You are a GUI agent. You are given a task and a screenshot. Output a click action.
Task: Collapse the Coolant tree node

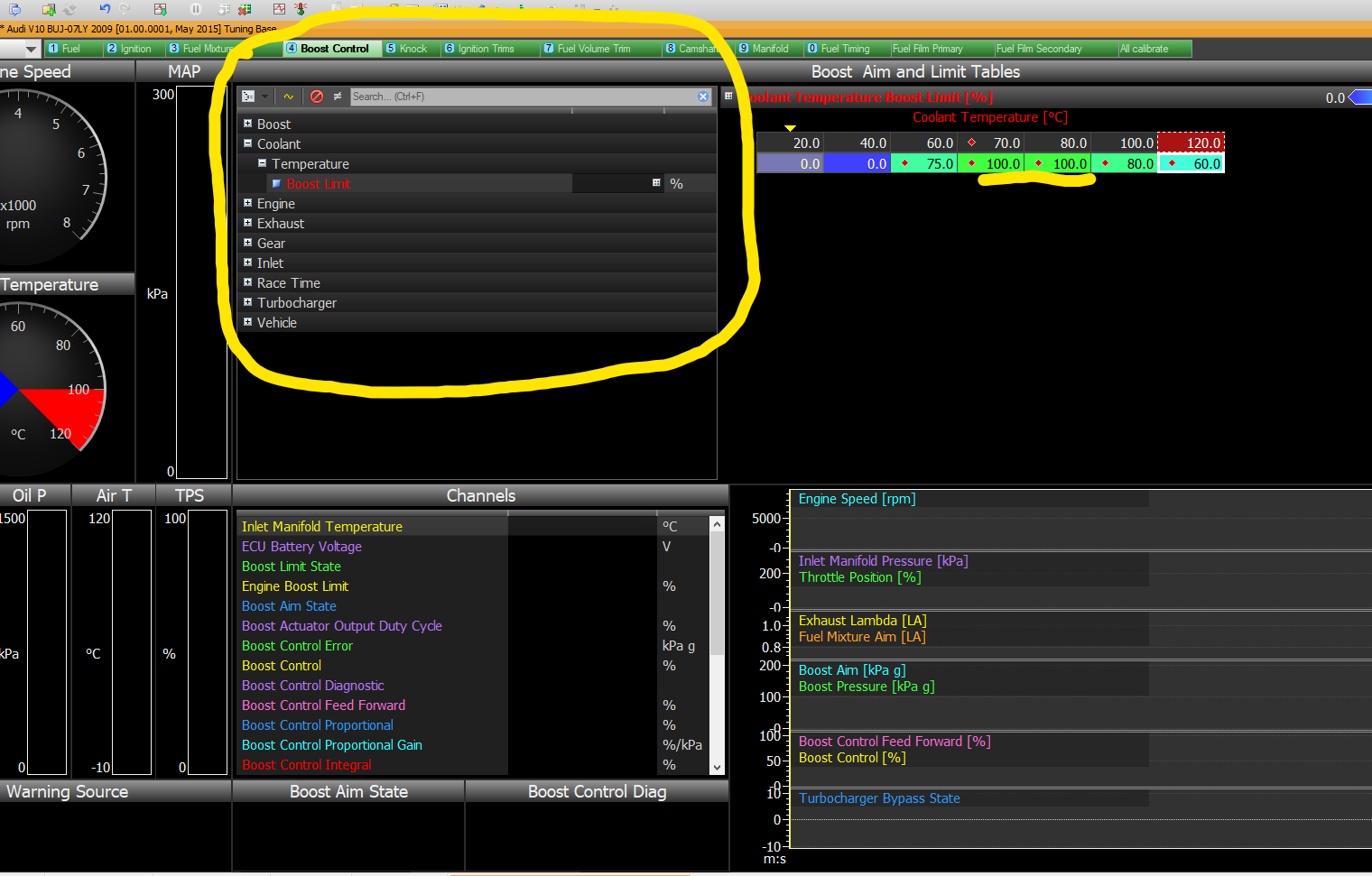pyautogui.click(x=246, y=143)
